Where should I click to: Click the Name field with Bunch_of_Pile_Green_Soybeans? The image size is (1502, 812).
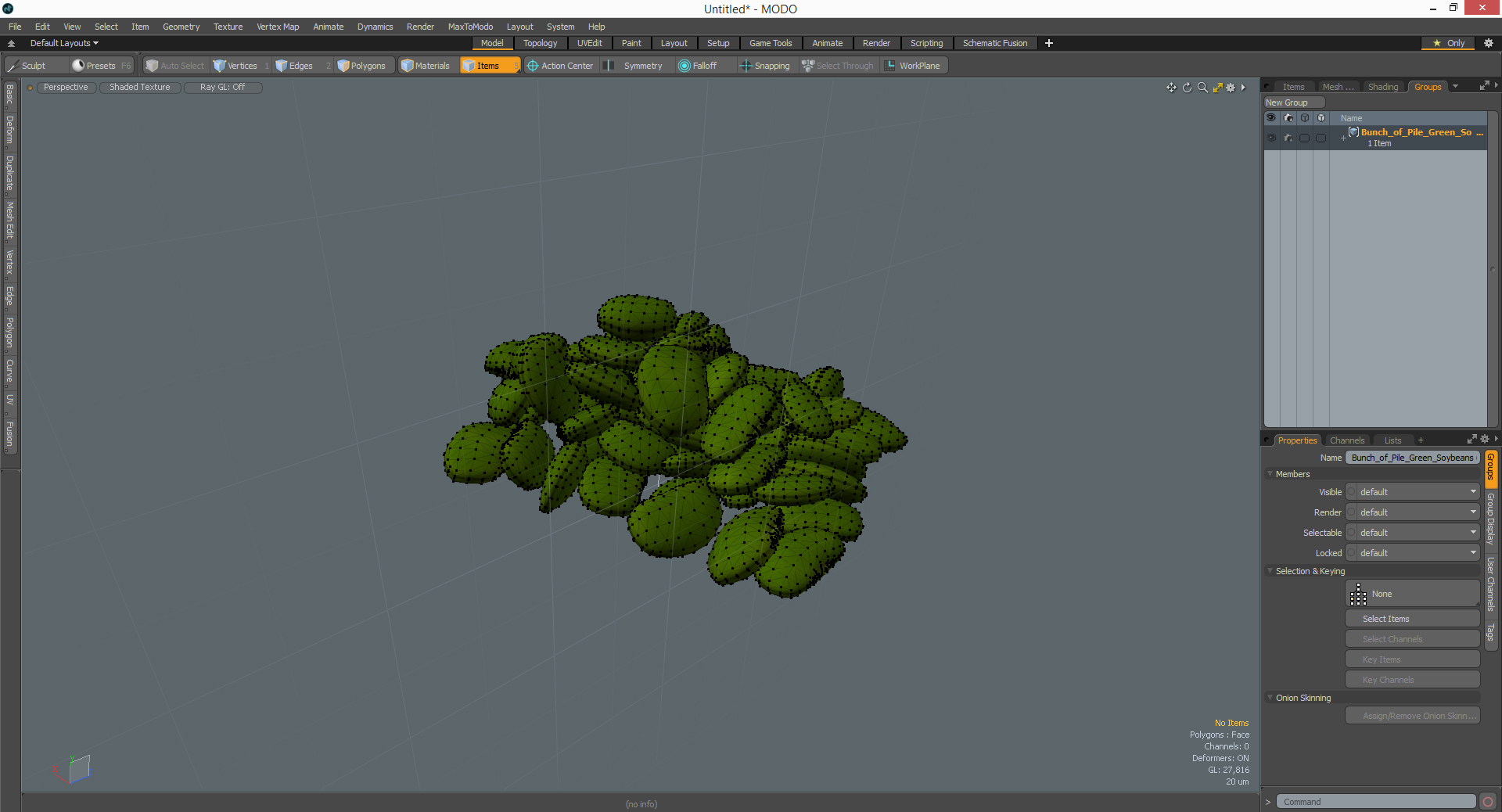tap(1412, 458)
